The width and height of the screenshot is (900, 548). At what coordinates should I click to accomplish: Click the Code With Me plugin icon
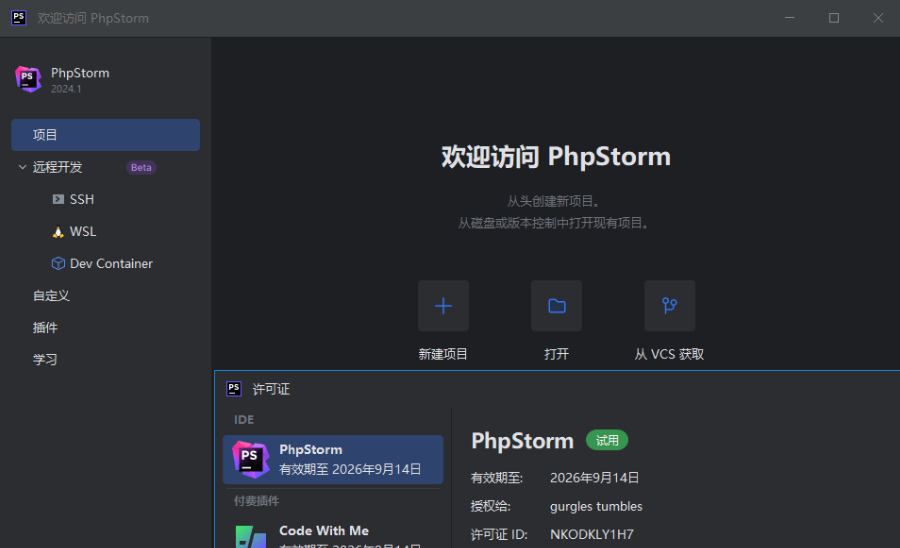coord(250,536)
